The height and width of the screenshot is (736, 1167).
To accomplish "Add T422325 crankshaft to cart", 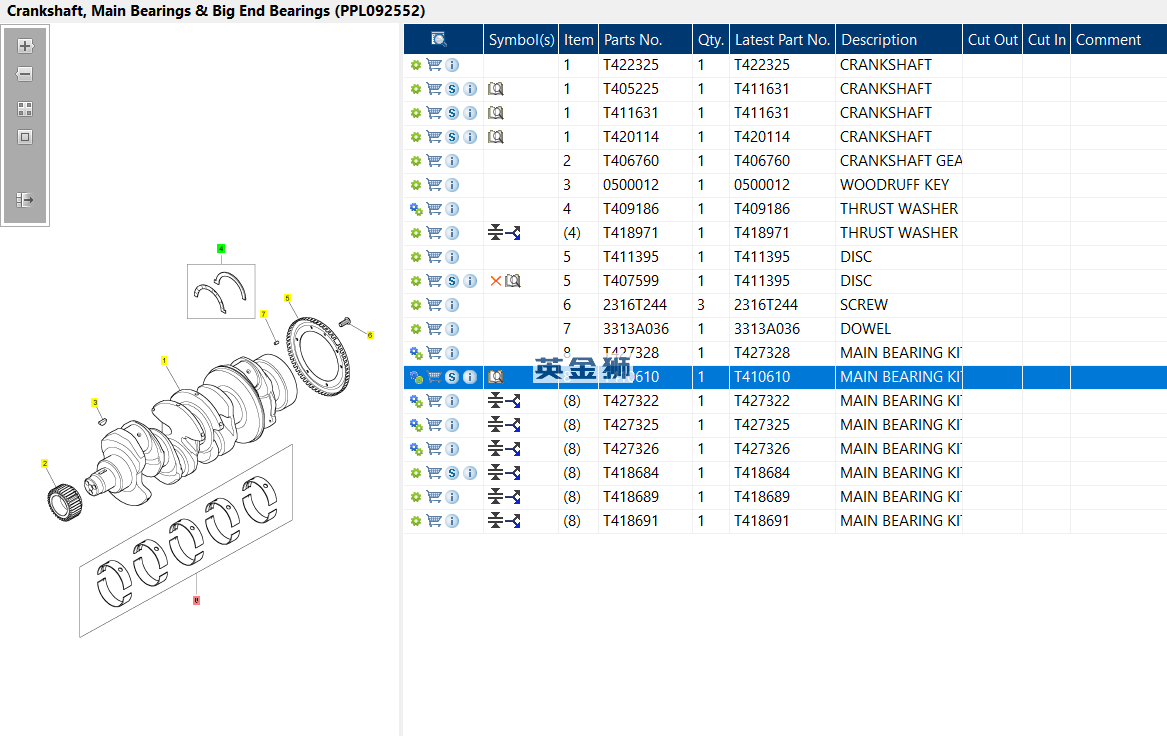I will pos(434,65).
